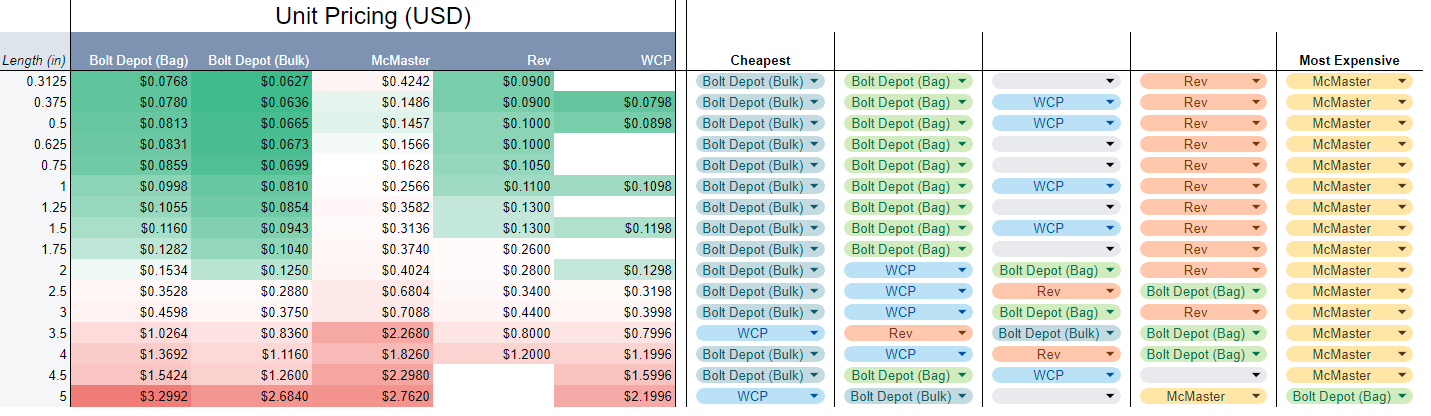Screen dimensions: 1431x416
Task: Open the Rev dropdown in the length 3 row
Action: [1203, 312]
